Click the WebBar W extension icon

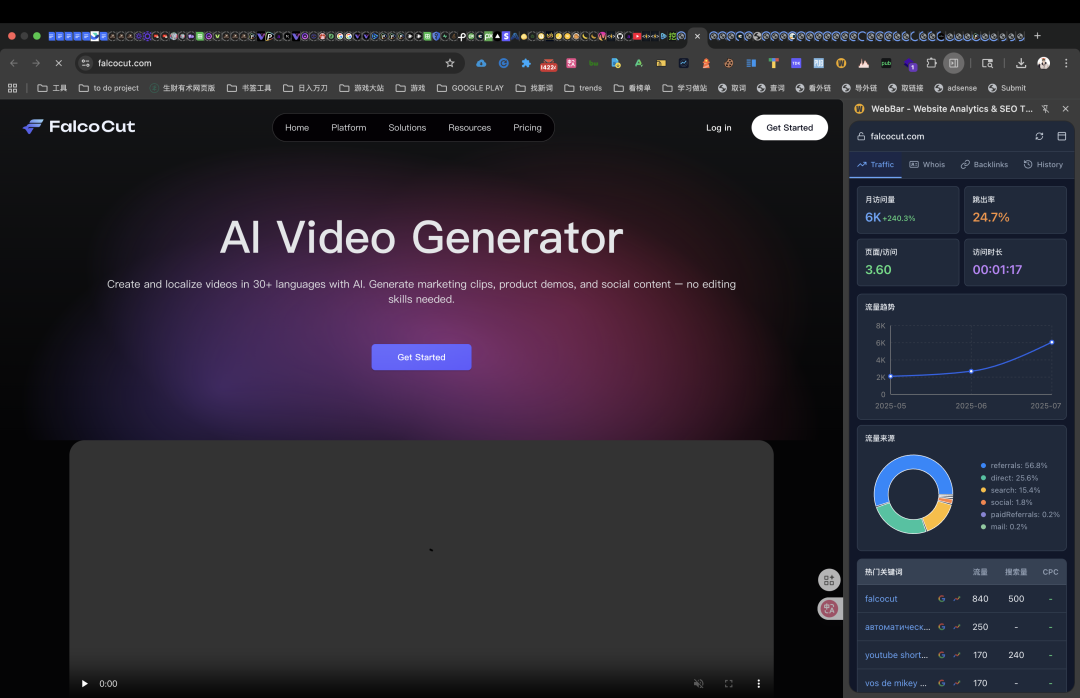click(841, 63)
